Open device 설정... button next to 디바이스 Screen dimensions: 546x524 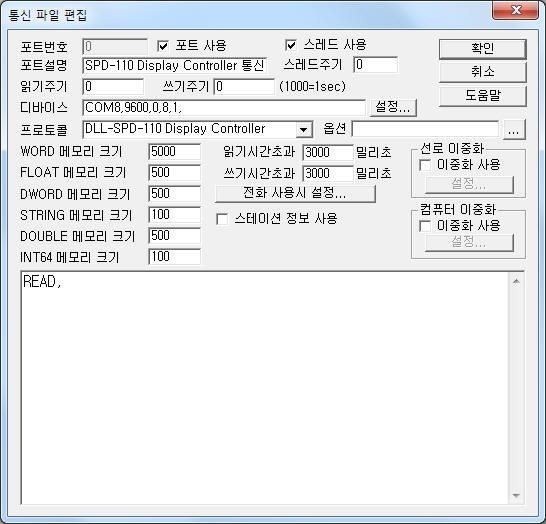click(393, 107)
